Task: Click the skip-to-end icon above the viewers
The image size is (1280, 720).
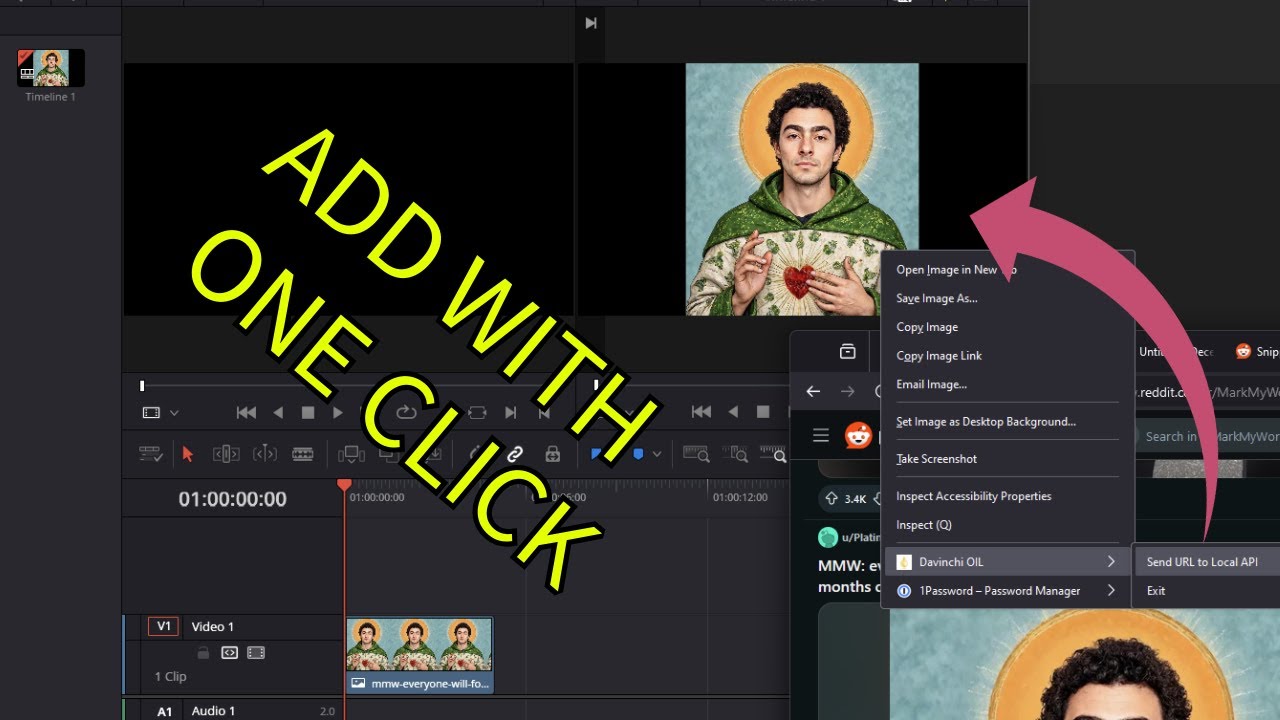Action: coord(591,23)
